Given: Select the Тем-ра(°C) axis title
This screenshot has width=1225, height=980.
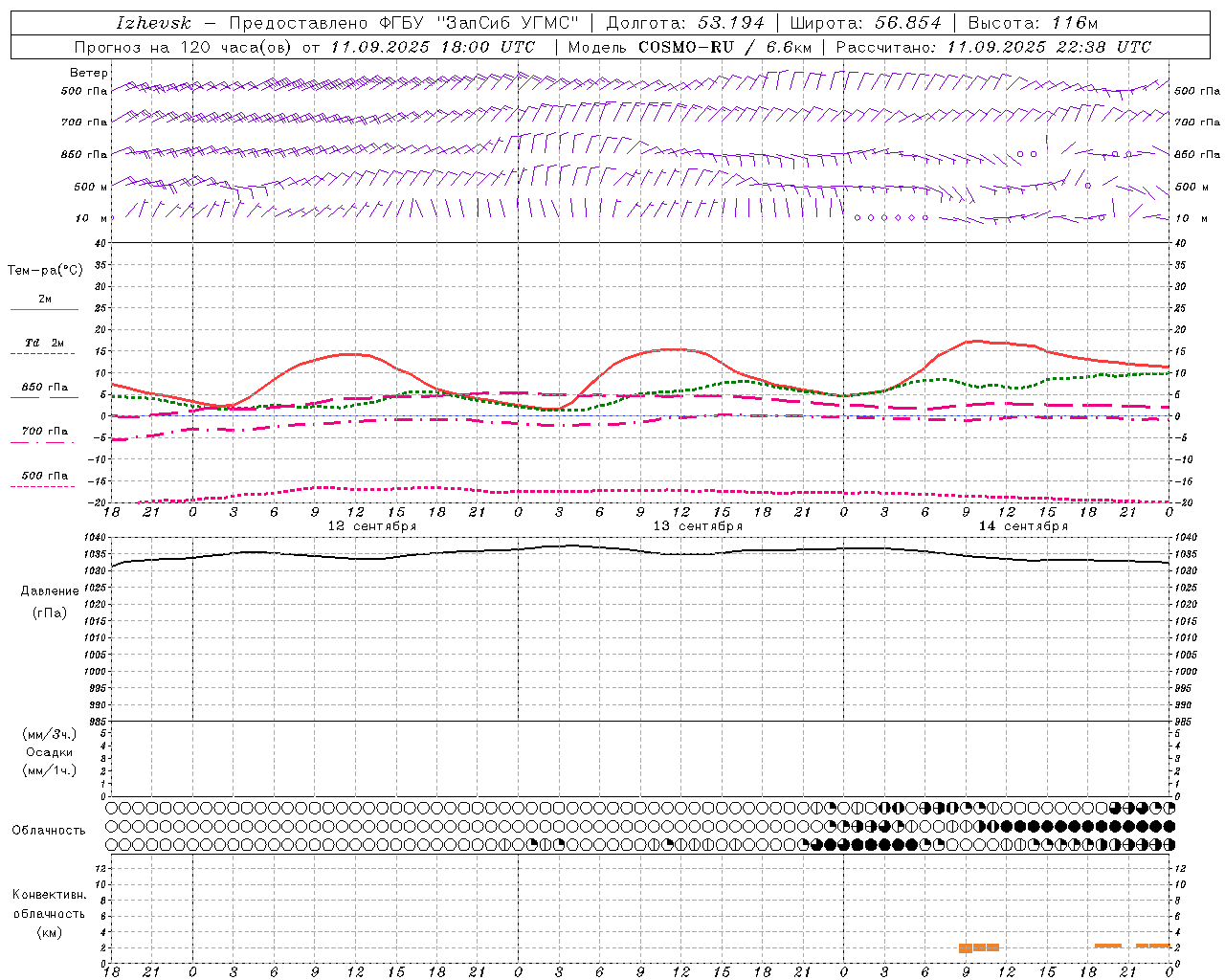Looking at the screenshot, I should 45,271.
